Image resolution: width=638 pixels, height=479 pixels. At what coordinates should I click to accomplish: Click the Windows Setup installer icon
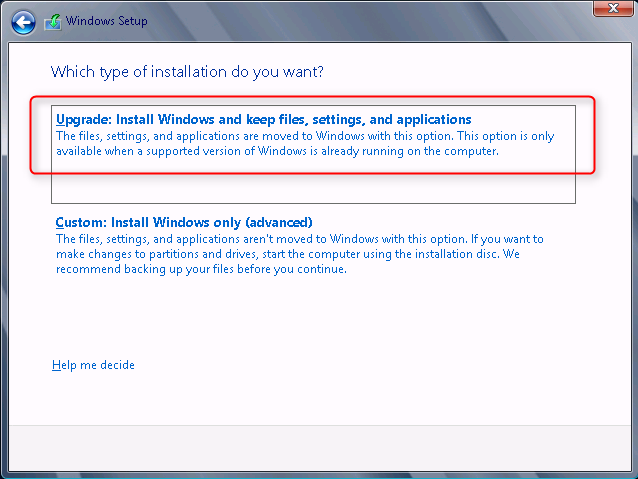[x=53, y=22]
